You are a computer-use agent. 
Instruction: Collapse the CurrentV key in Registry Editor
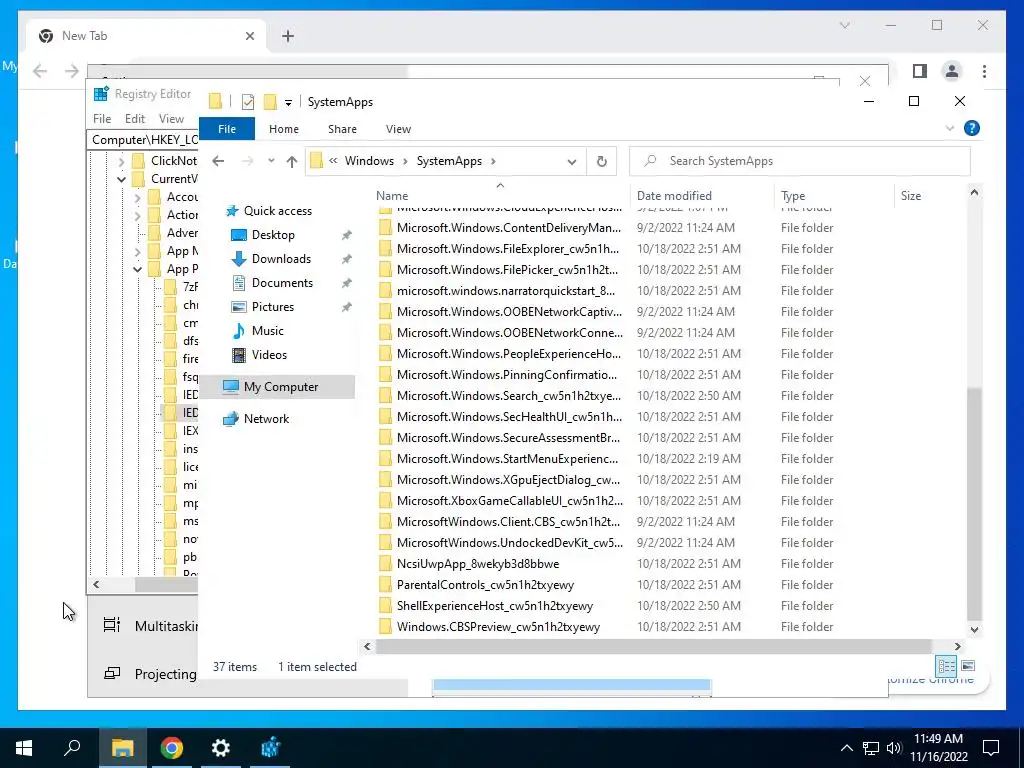tap(121, 179)
